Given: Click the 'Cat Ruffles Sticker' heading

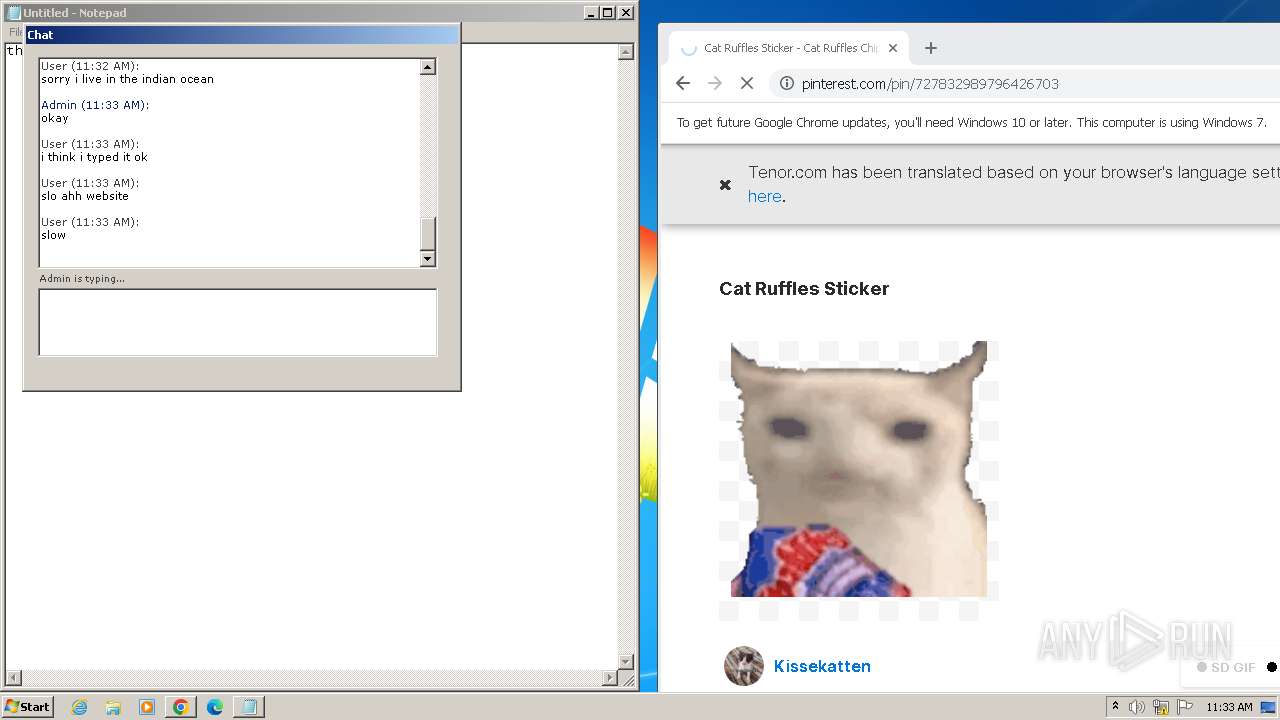Looking at the screenshot, I should pos(804,289).
